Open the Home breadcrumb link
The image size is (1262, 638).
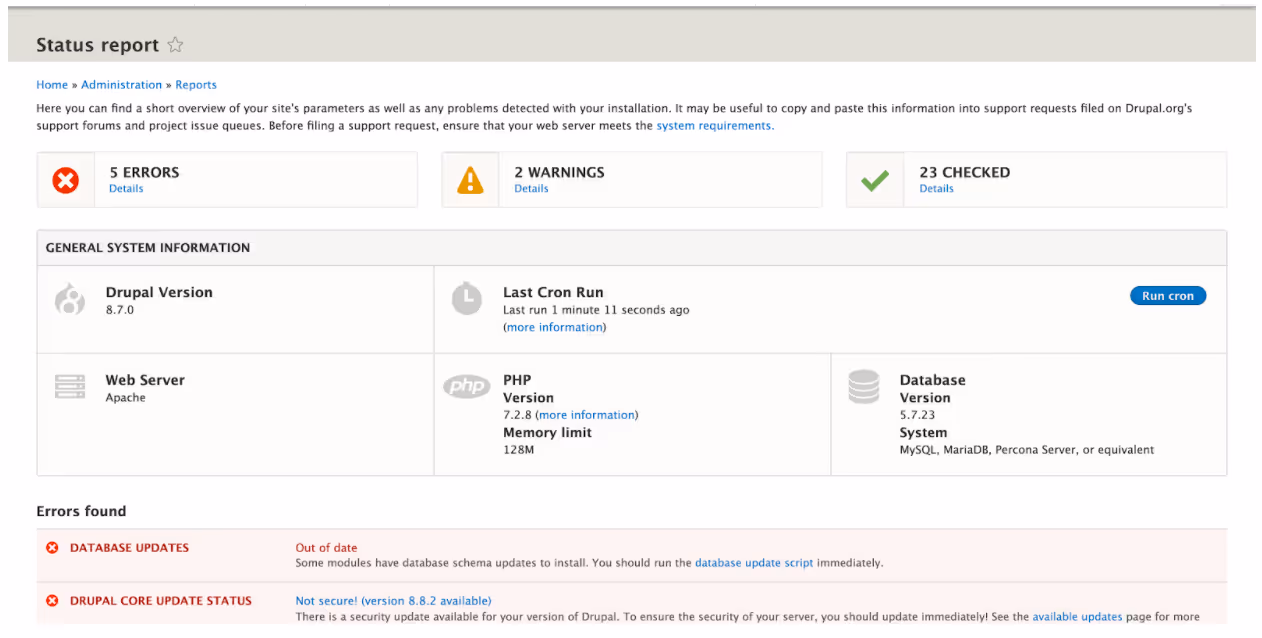[x=52, y=85]
